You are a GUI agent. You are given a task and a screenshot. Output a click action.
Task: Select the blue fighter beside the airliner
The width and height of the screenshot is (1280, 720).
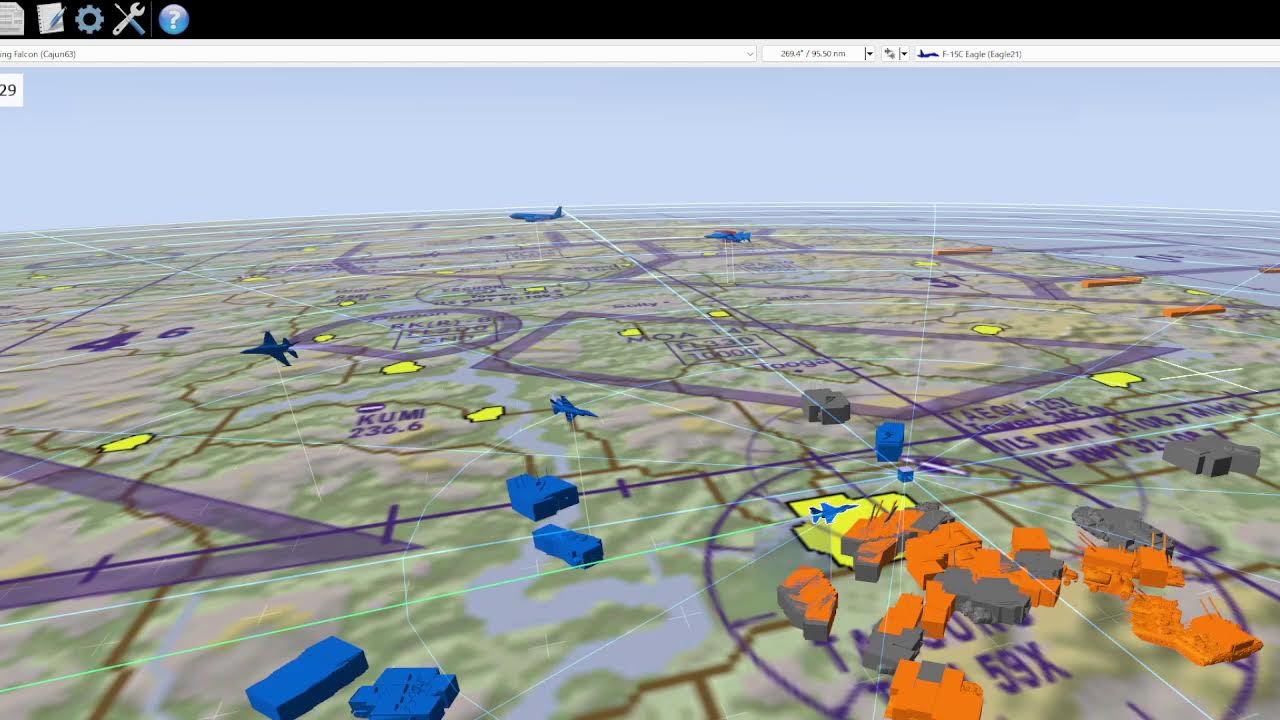728,237
